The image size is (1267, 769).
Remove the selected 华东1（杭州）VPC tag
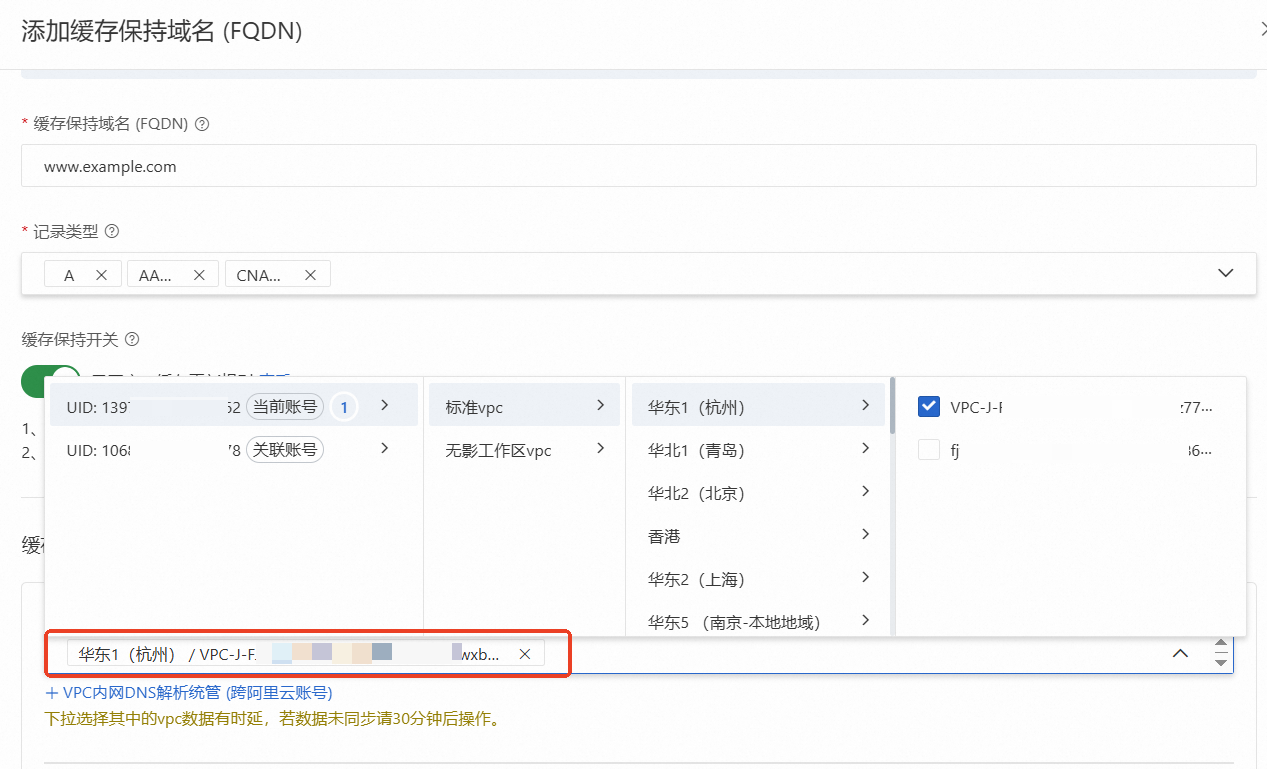point(524,654)
